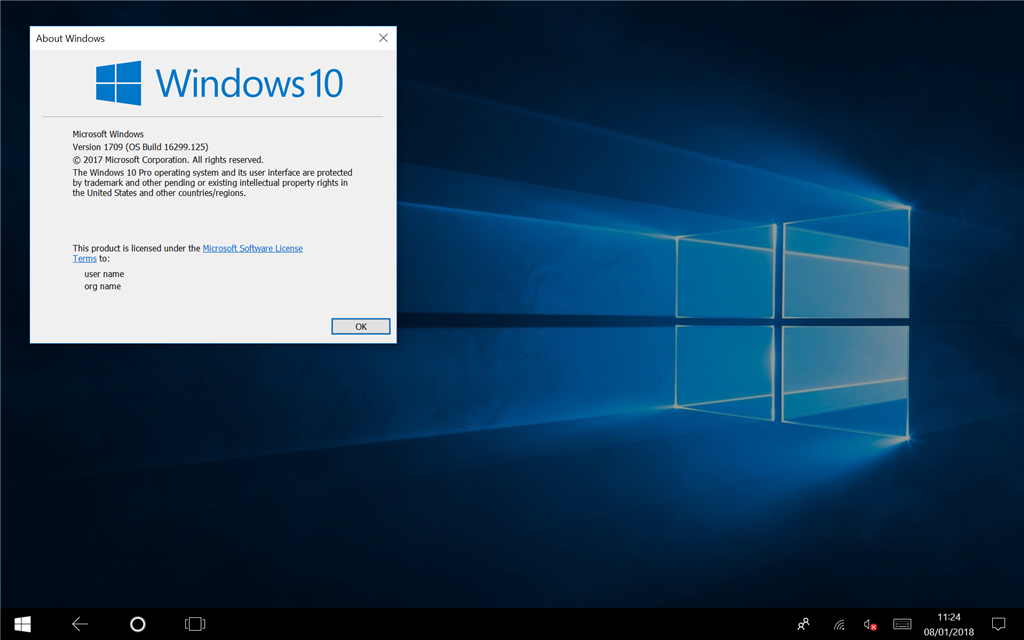Tap the tablet mode Back arrow

[80, 624]
